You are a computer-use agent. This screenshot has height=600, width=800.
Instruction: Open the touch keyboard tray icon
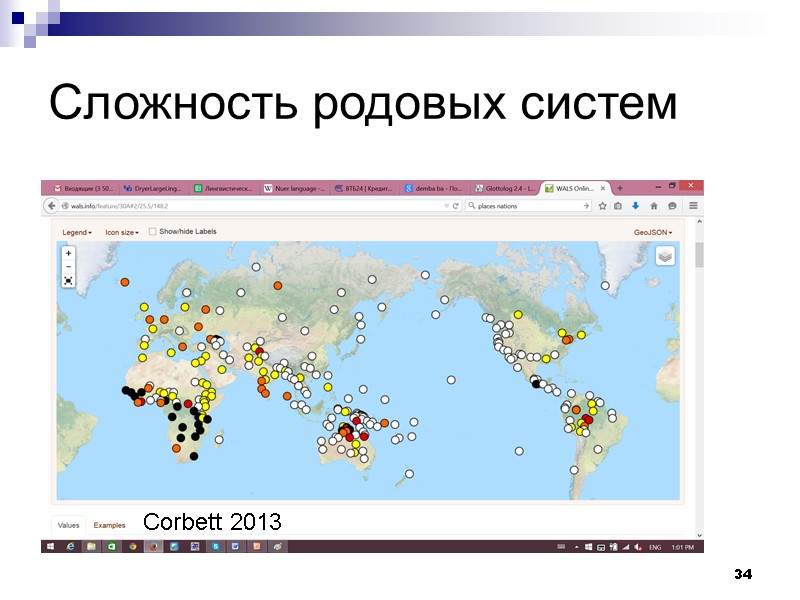(561, 547)
